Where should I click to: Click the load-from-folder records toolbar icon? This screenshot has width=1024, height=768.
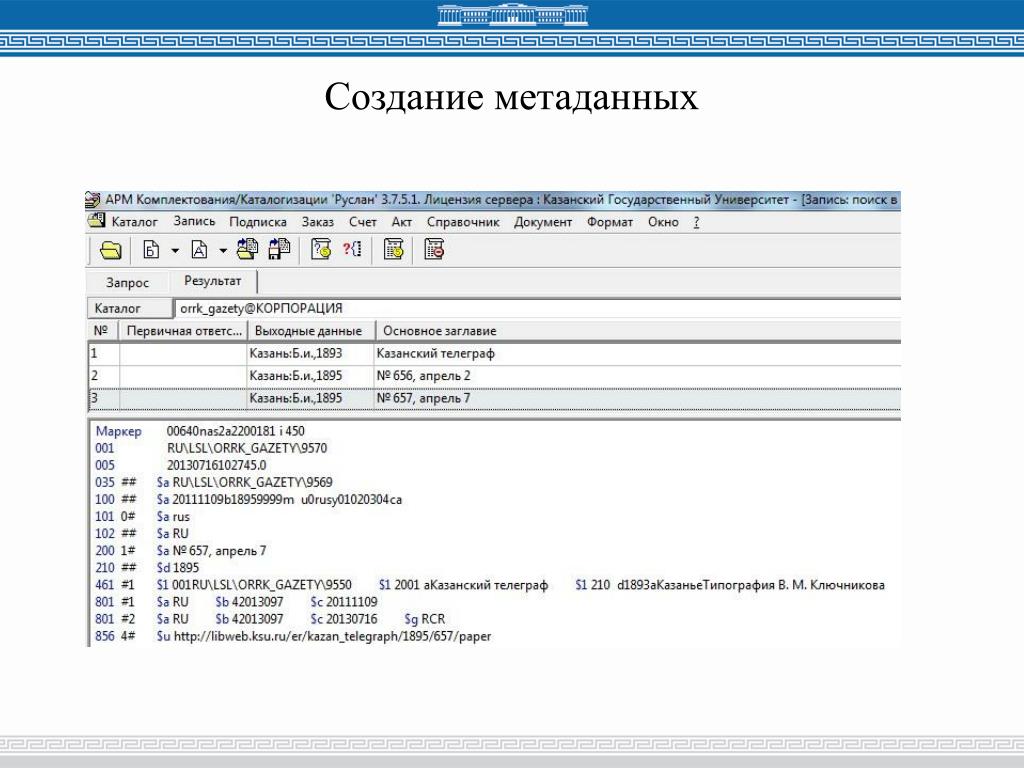(247, 249)
